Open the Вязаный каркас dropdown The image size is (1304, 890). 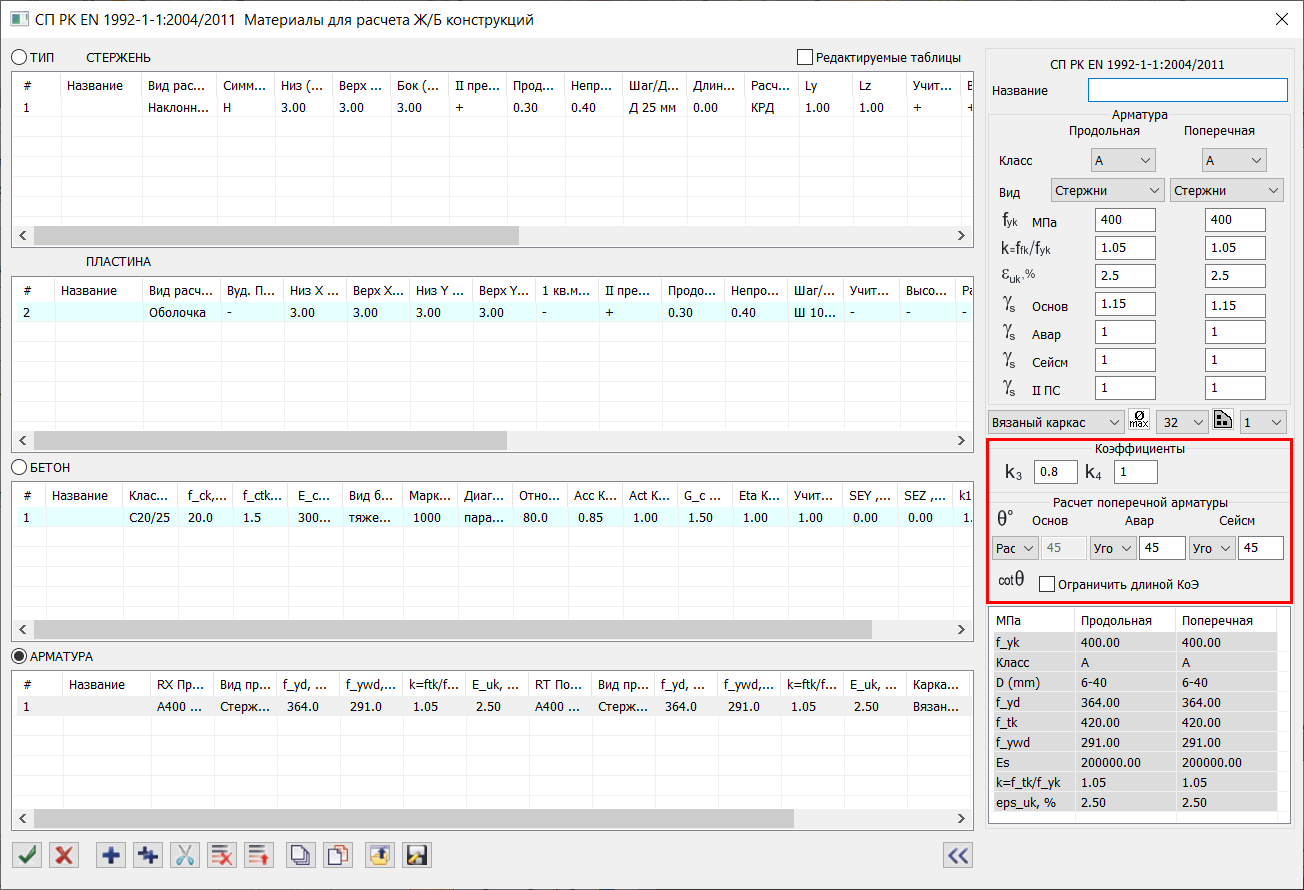(1055, 422)
